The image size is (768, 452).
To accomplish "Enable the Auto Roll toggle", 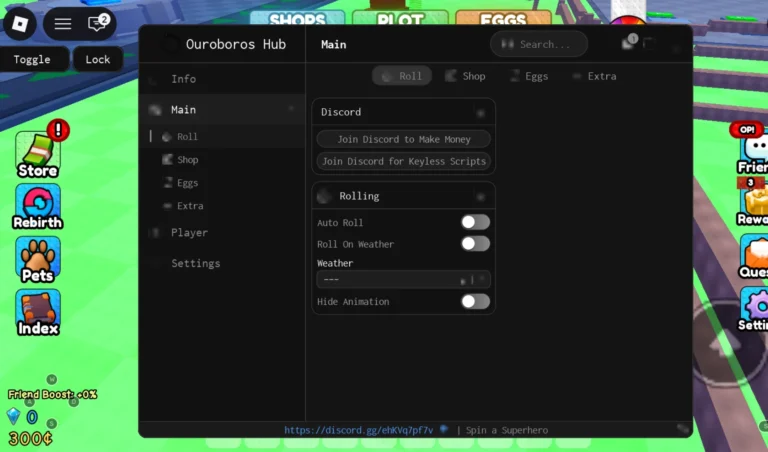I will pos(475,222).
